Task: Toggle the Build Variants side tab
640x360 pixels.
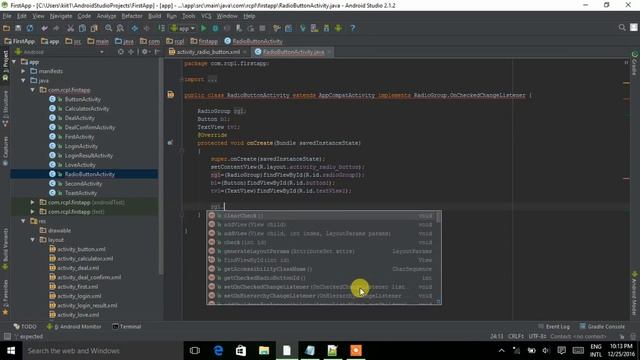Action: click(5, 248)
